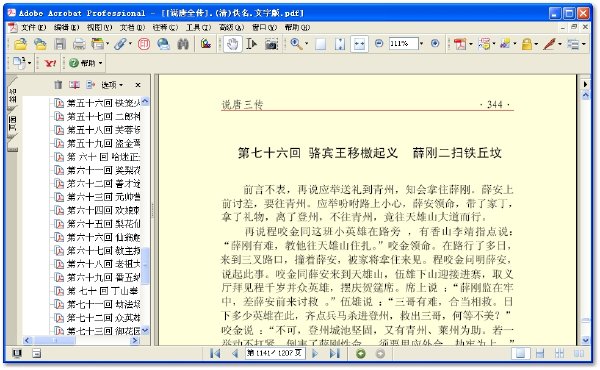Screen dimensions: 600x370
Task: Click the page number field 第1141/1207页
Action: (275, 353)
